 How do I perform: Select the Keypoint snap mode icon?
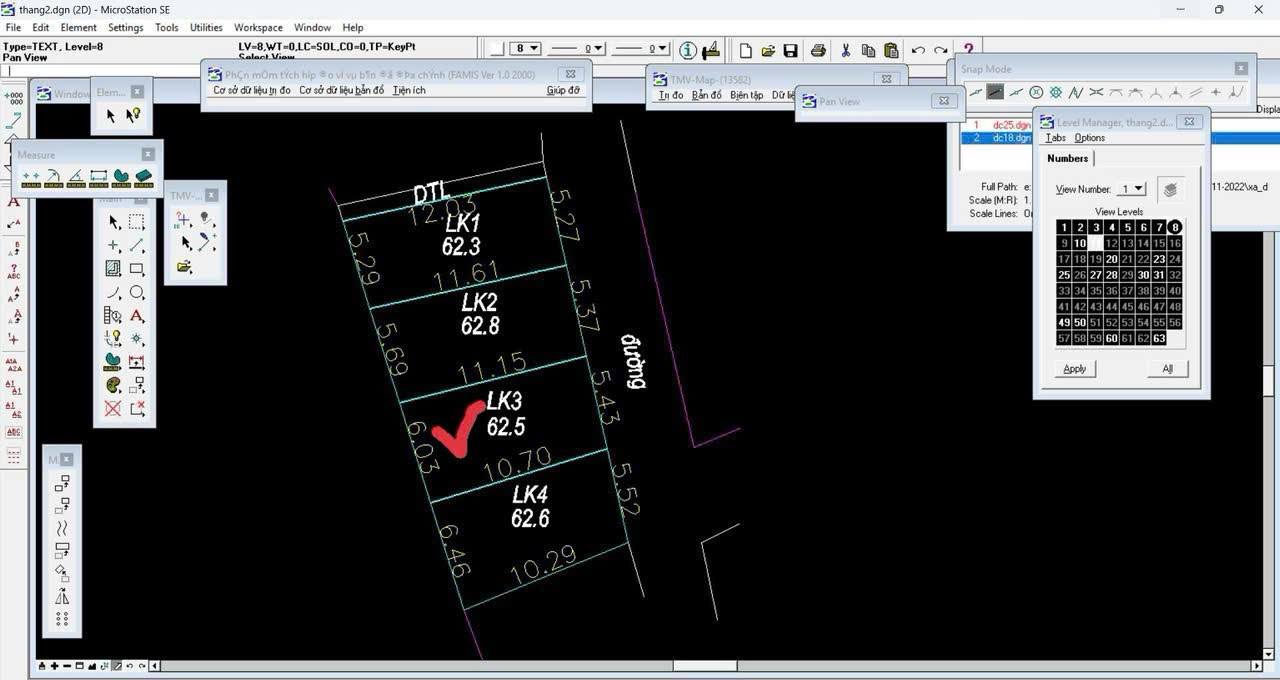coord(995,92)
